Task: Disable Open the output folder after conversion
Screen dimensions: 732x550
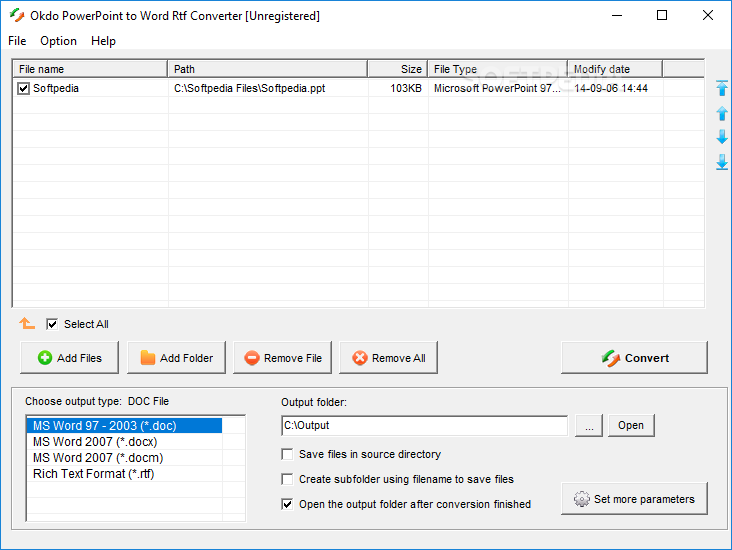Action: click(x=287, y=504)
